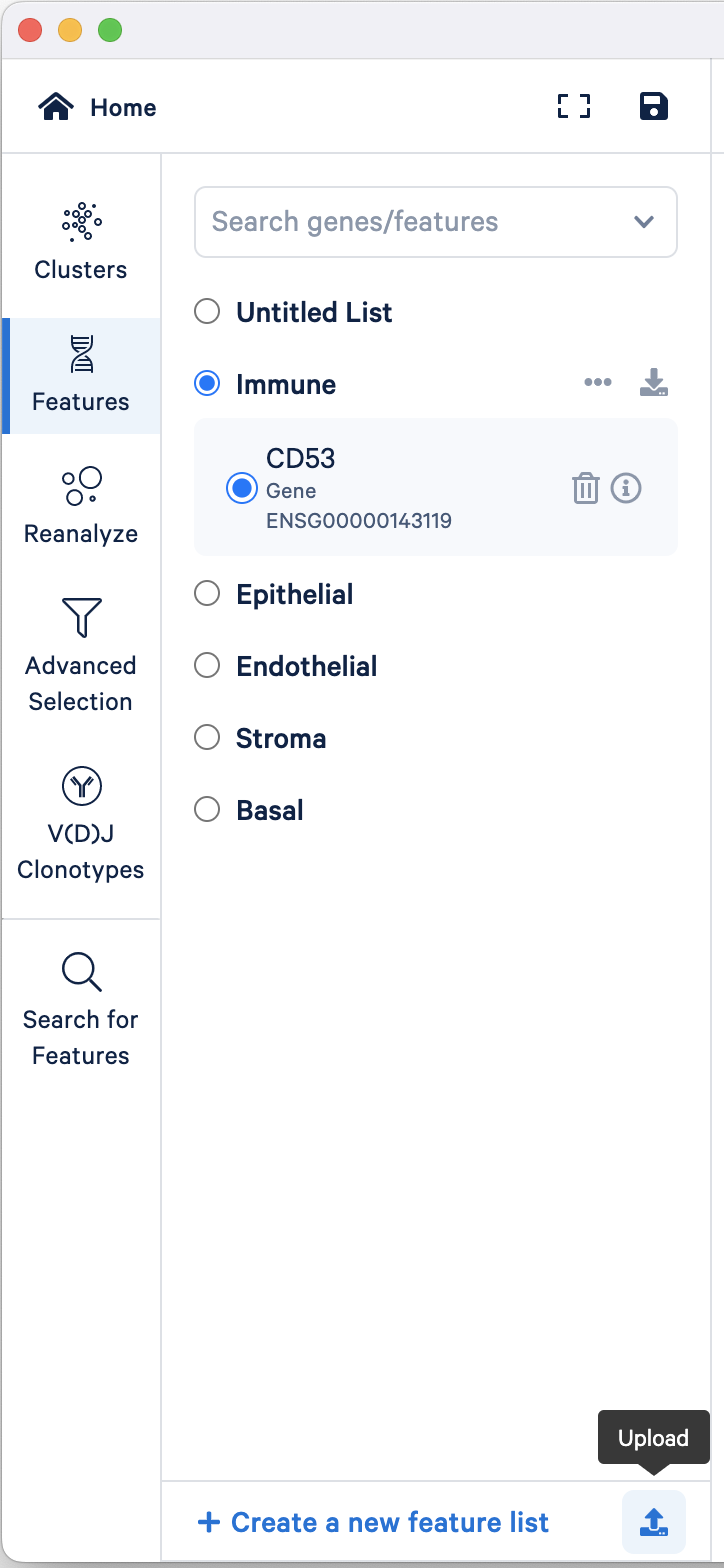Open Advanced Selection panel
This screenshot has width=724, height=1568.
coord(81,656)
